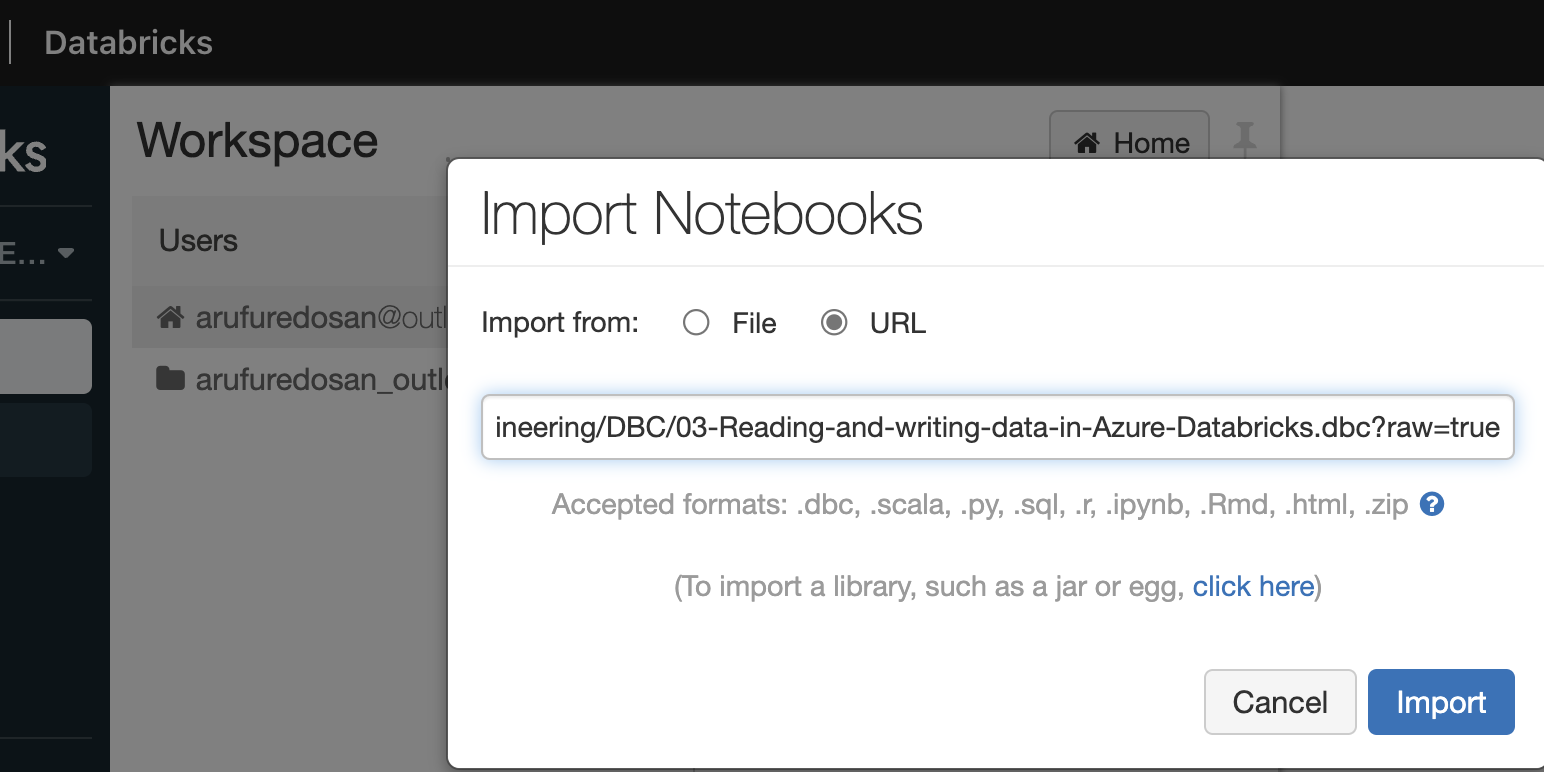1544x772 pixels.
Task: Confirm with the Import button
Action: coord(1441,702)
